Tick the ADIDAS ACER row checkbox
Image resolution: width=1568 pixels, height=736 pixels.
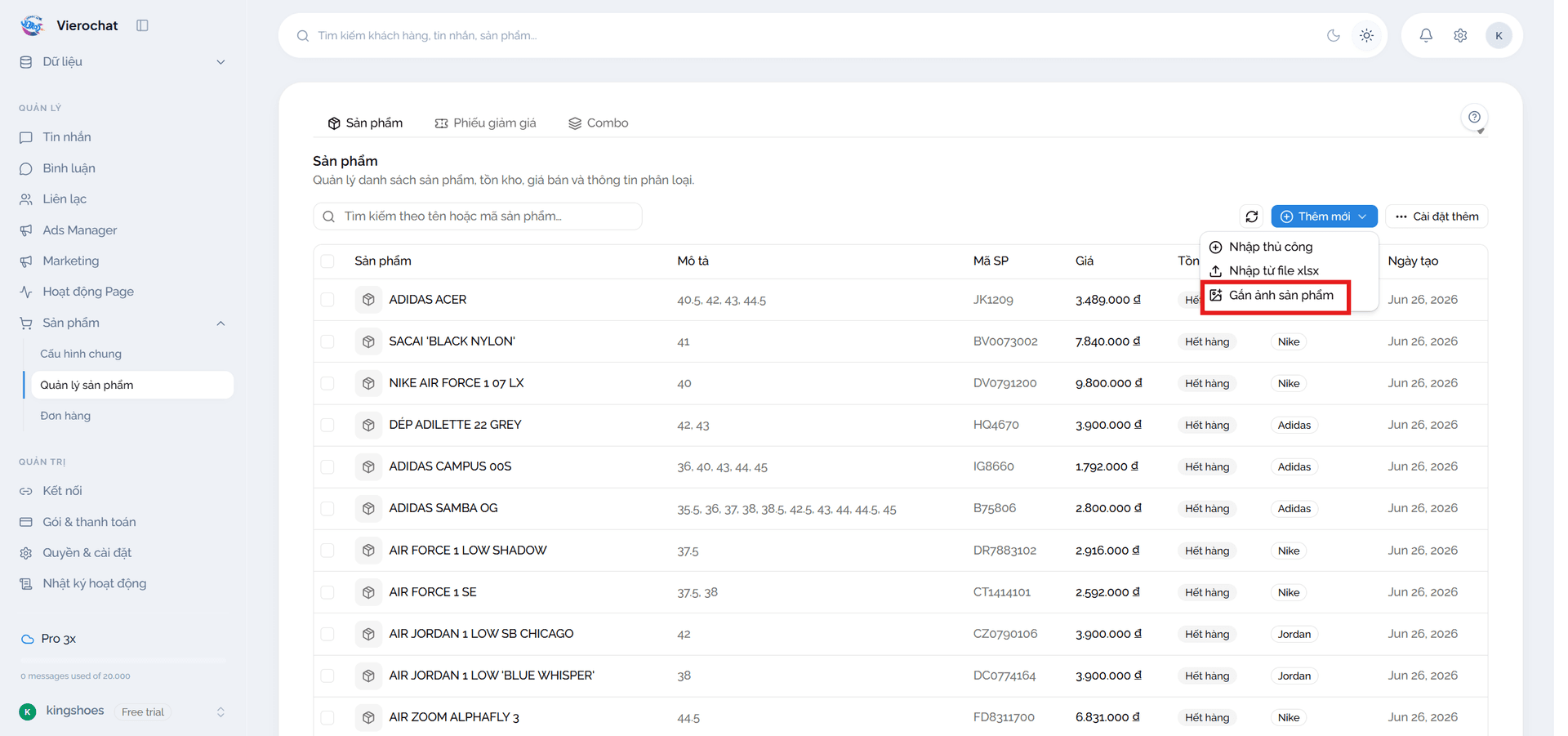click(327, 300)
